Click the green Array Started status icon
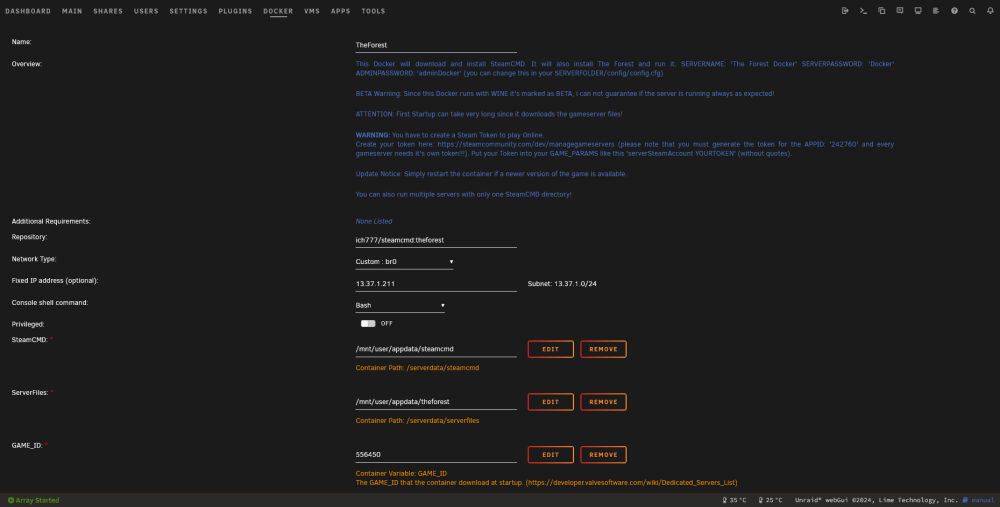1000x507 pixels. pos(11,501)
